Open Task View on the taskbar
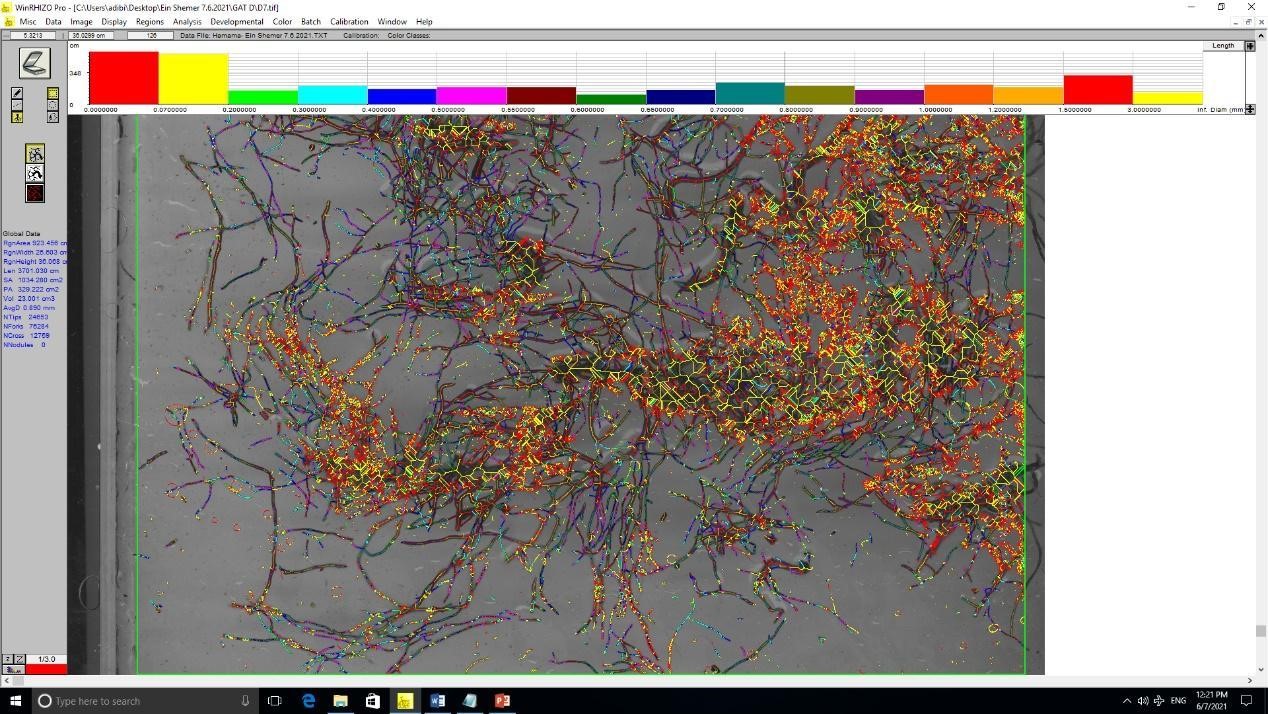Viewport: 1268px width, 714px height. pyautogui.click(x=275, y=701)
